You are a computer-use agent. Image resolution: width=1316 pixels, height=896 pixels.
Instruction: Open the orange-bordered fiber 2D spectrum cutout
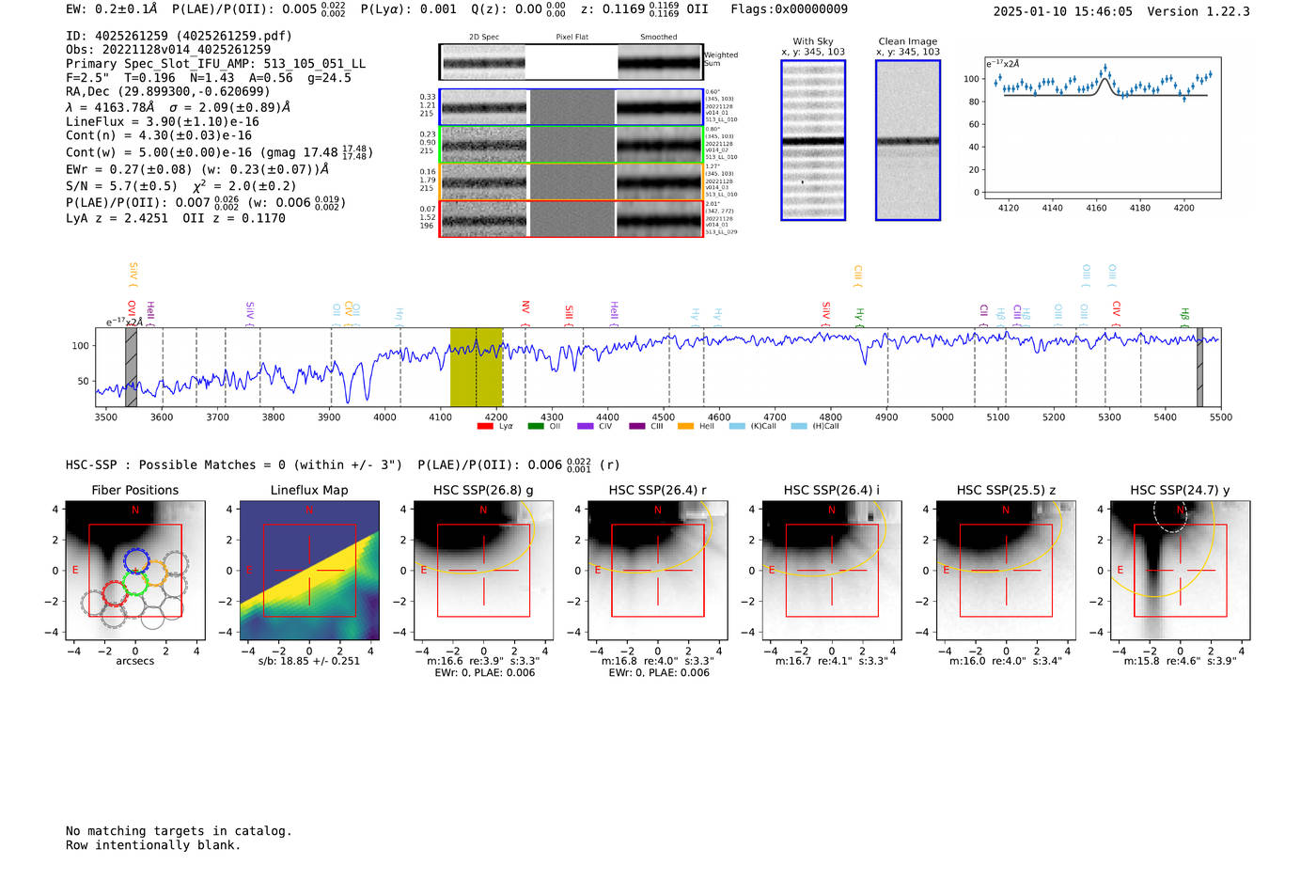coord(484,182)
